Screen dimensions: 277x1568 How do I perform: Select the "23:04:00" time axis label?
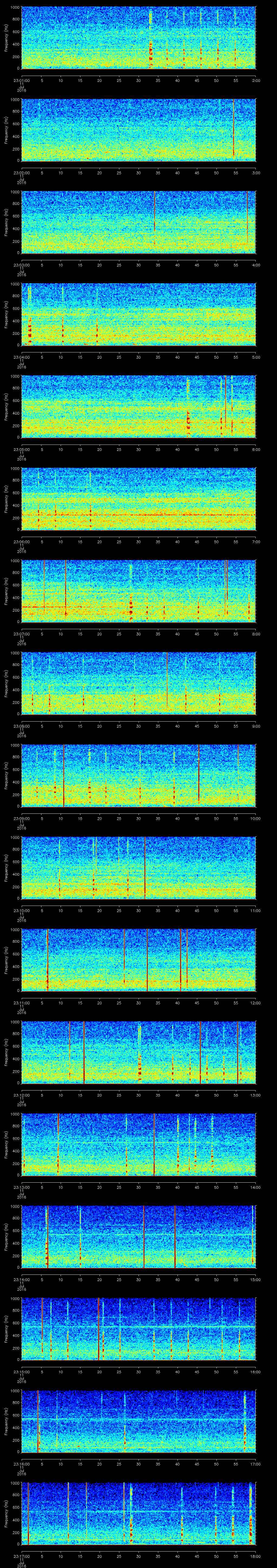21,357
